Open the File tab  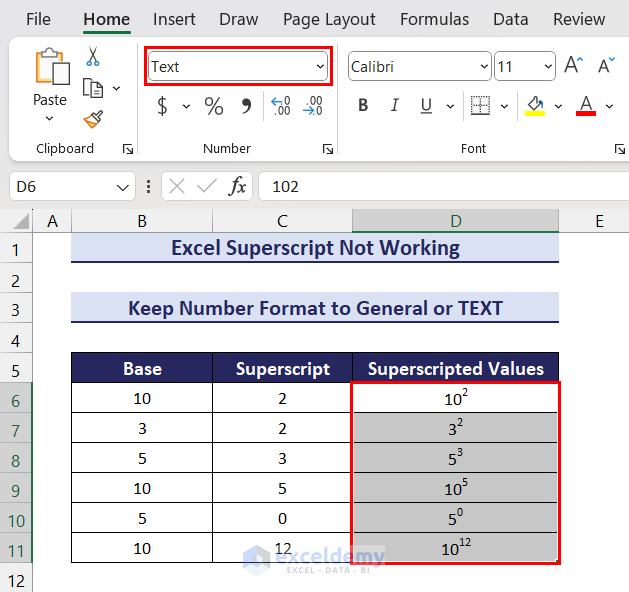39,19
